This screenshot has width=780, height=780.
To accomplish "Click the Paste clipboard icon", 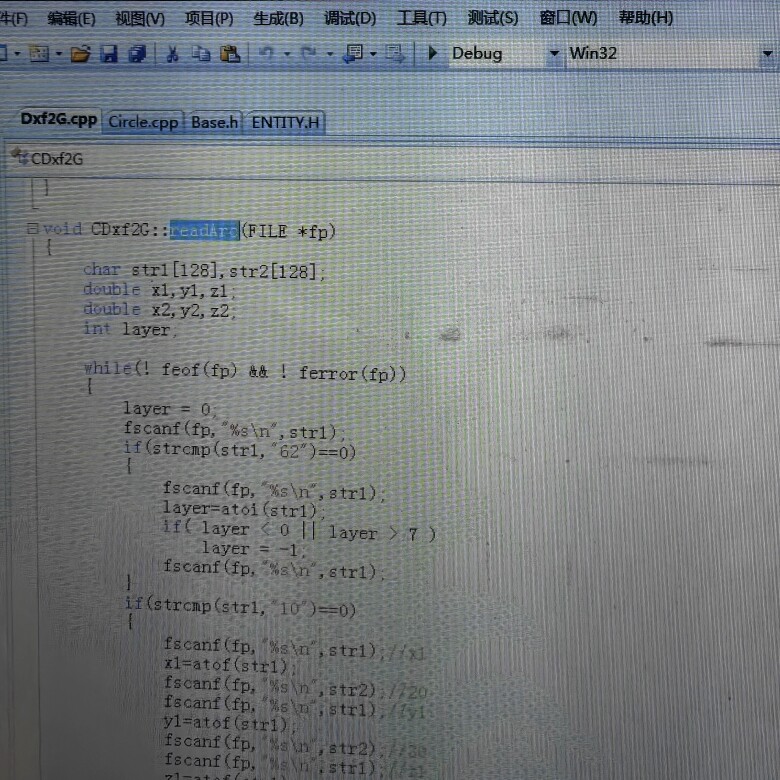I will 230,53.
